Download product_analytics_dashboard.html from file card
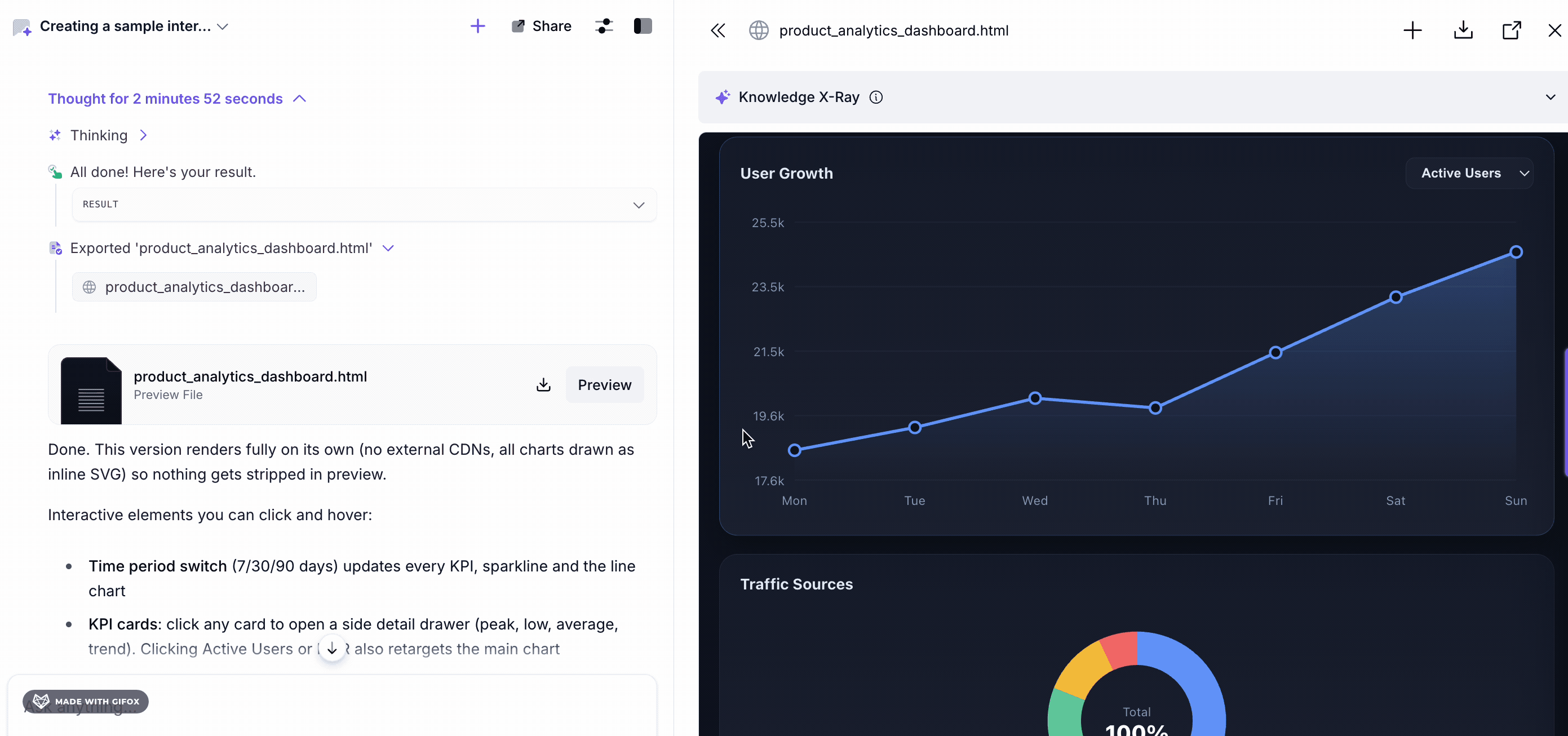This screenshot has width=1568, height=736. [x=543, y=385]
